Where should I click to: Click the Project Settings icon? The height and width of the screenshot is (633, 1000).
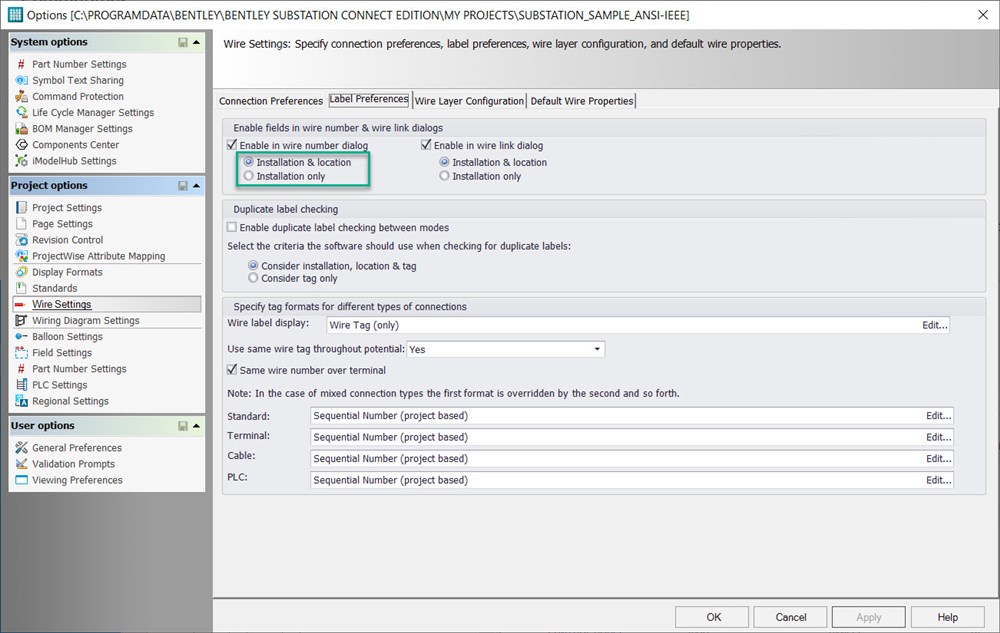[x=21, y=208]
